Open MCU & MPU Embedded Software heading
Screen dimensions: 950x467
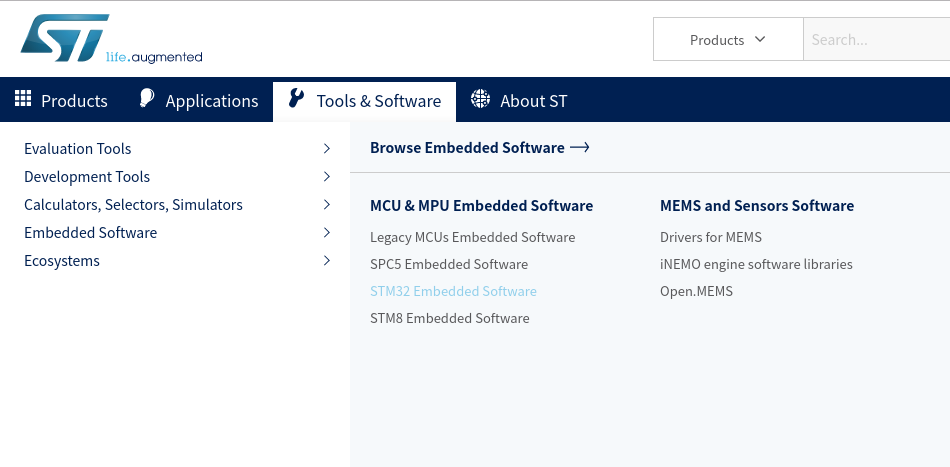(x=481, y=205)
